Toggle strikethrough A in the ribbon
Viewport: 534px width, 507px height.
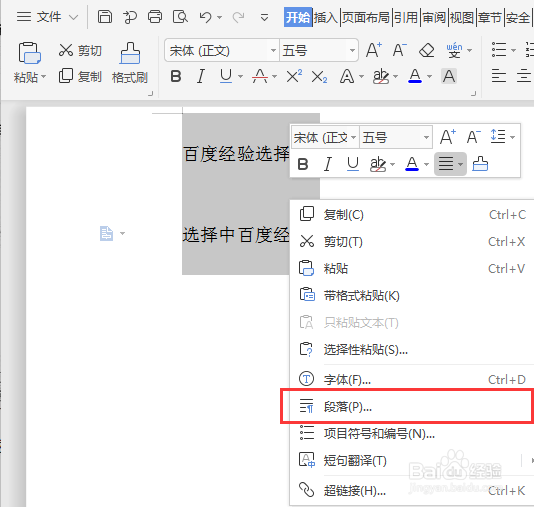coord(260,76)
